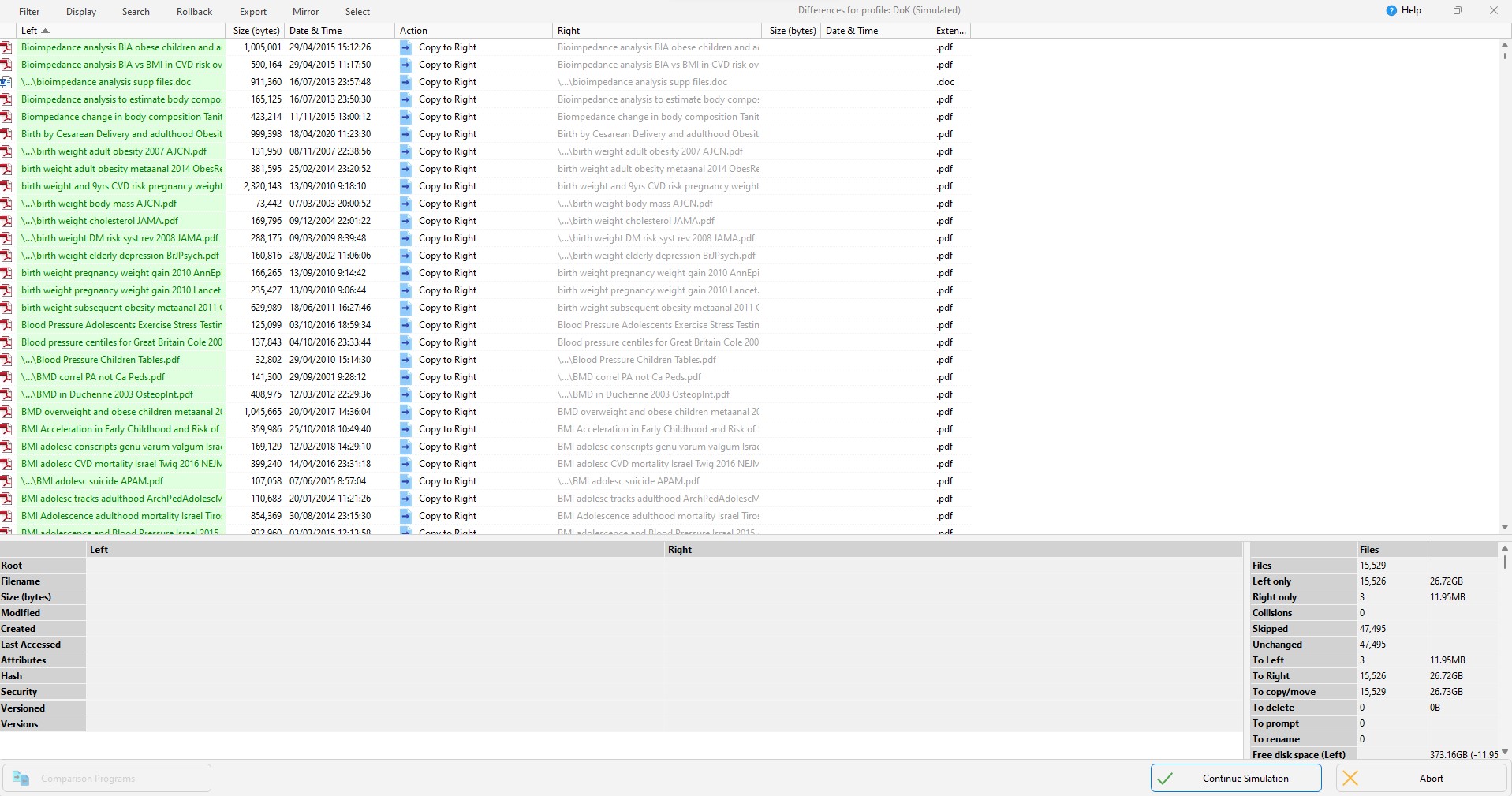
Task: Click the Copy to Right arrow for birth weight cholesterol JAMA.pdf
Action: click(405, 221)
